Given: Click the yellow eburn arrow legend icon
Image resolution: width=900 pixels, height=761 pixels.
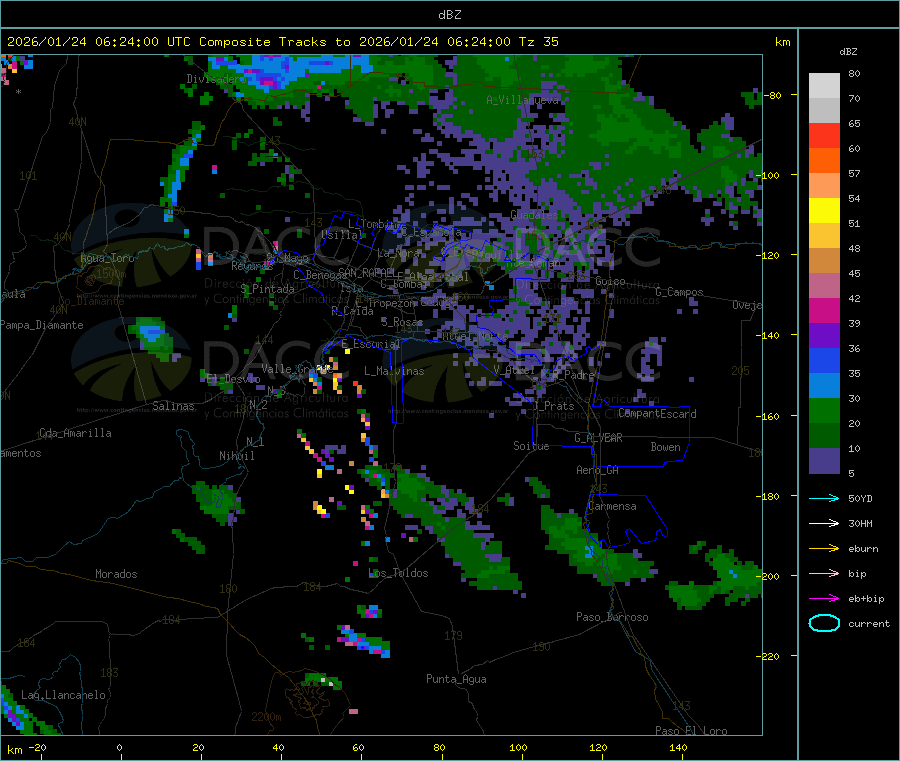Looking at the screenshot, I should click(824, 549).
